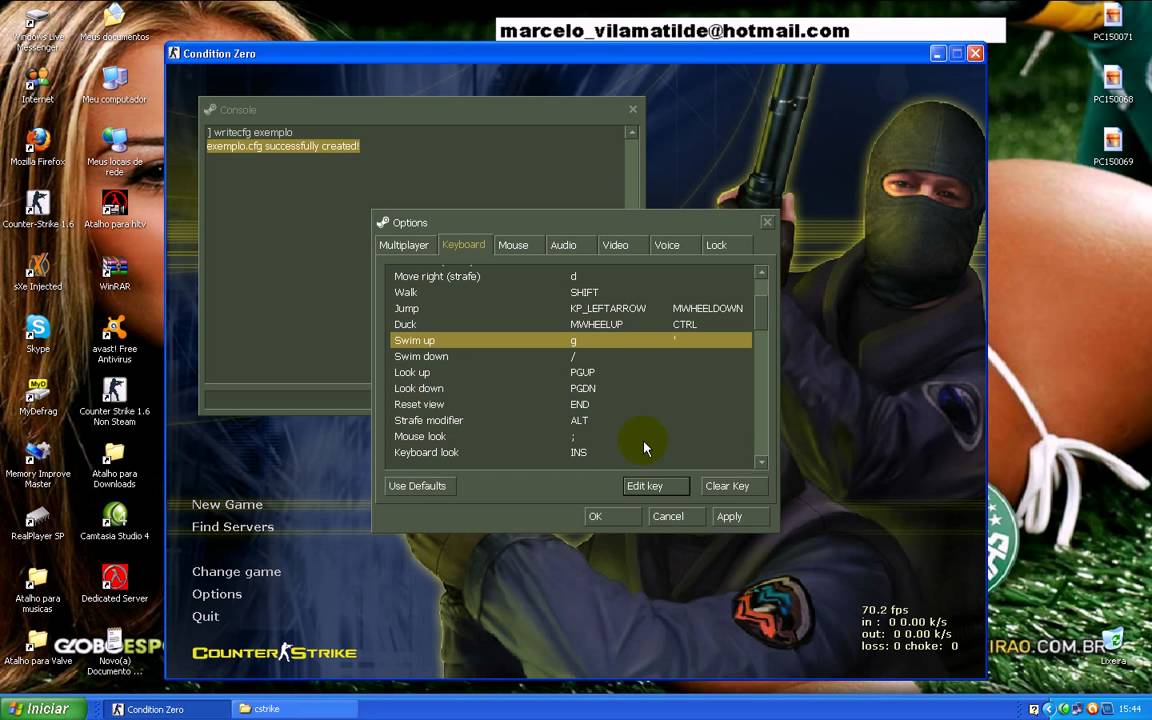The image size is (1152, 720).
Task: Close the Options dialog with X
Action: point(767,222)
